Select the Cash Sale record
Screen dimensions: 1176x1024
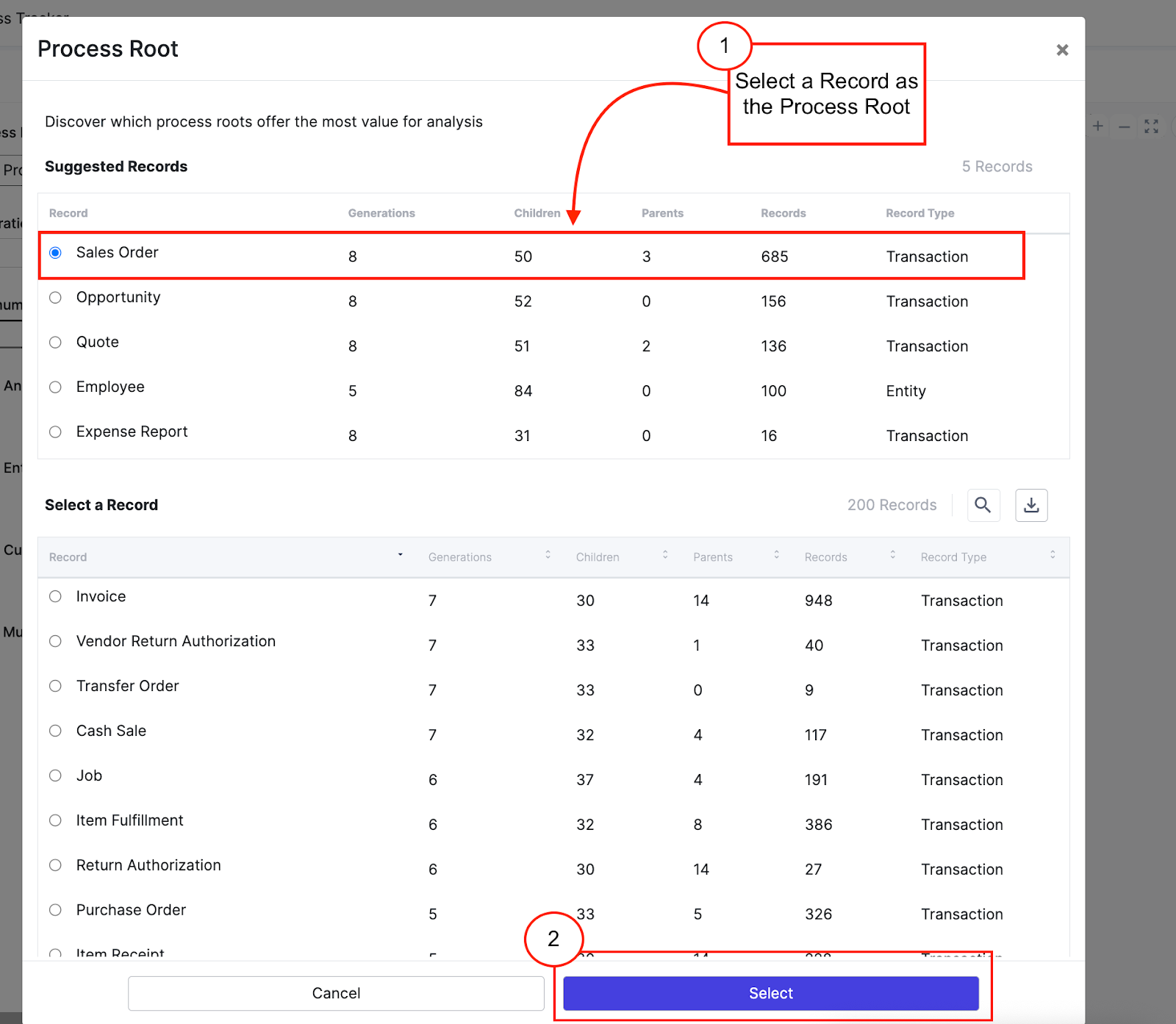(55, 731)
